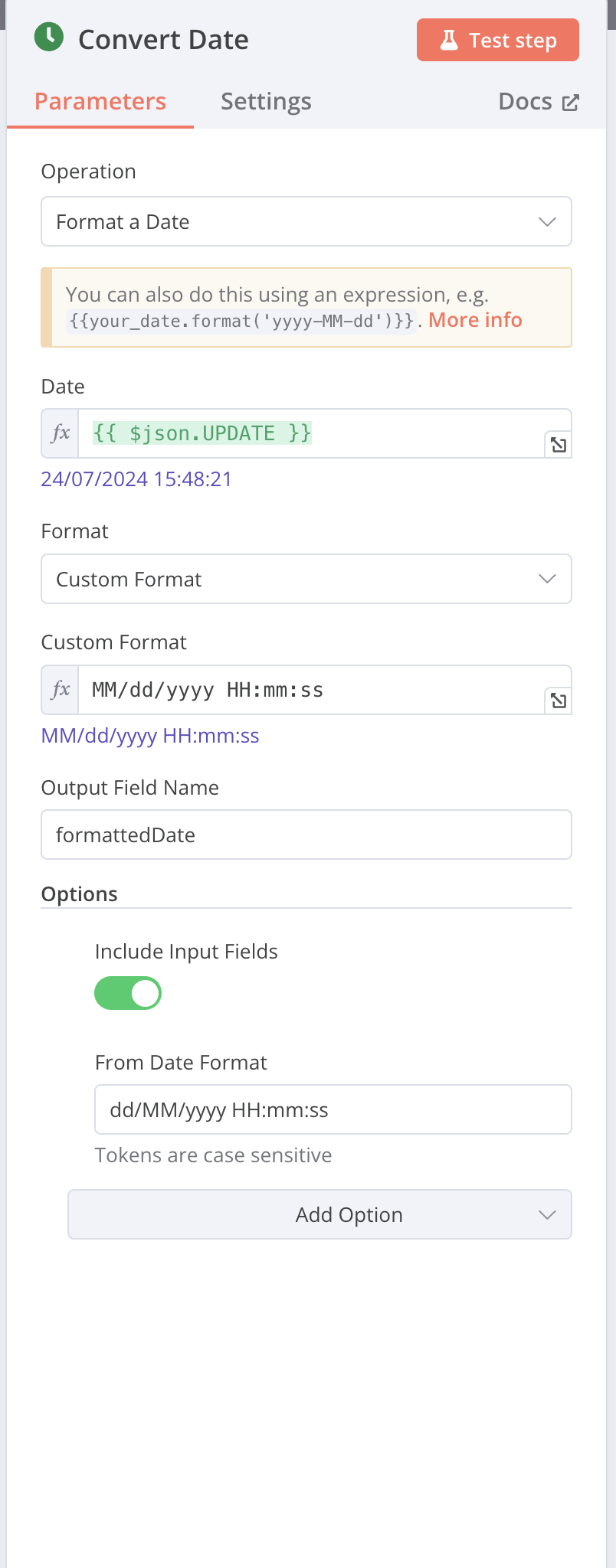Click the flask icon in Test step

(x=449, y=40)
